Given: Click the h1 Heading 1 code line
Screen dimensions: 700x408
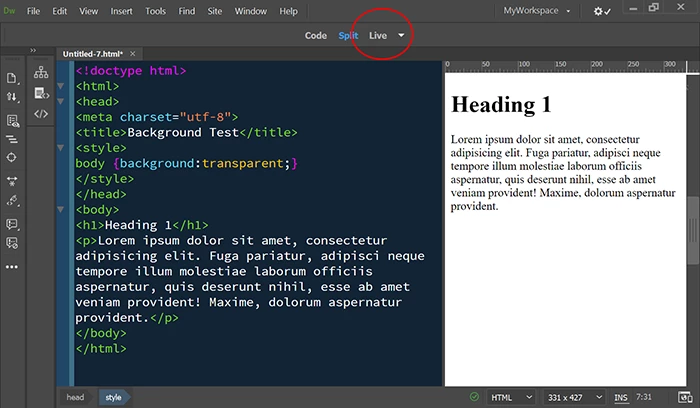Looking at the screenshot, I should pos(142,225).
